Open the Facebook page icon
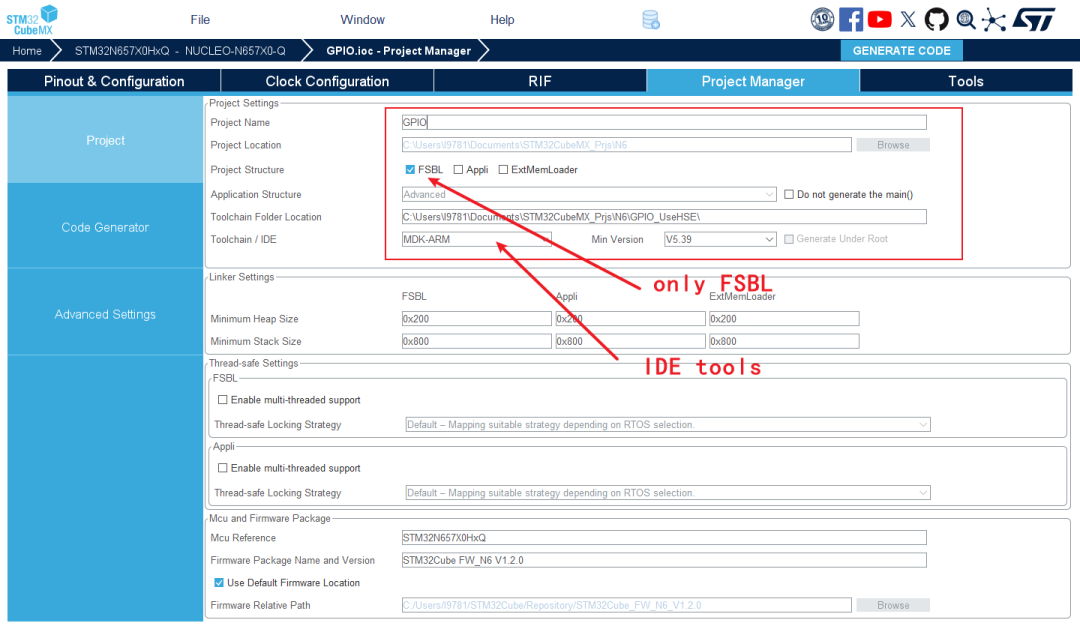The image size is (1080, 629). pyautogui.click(x=851, y=19)
